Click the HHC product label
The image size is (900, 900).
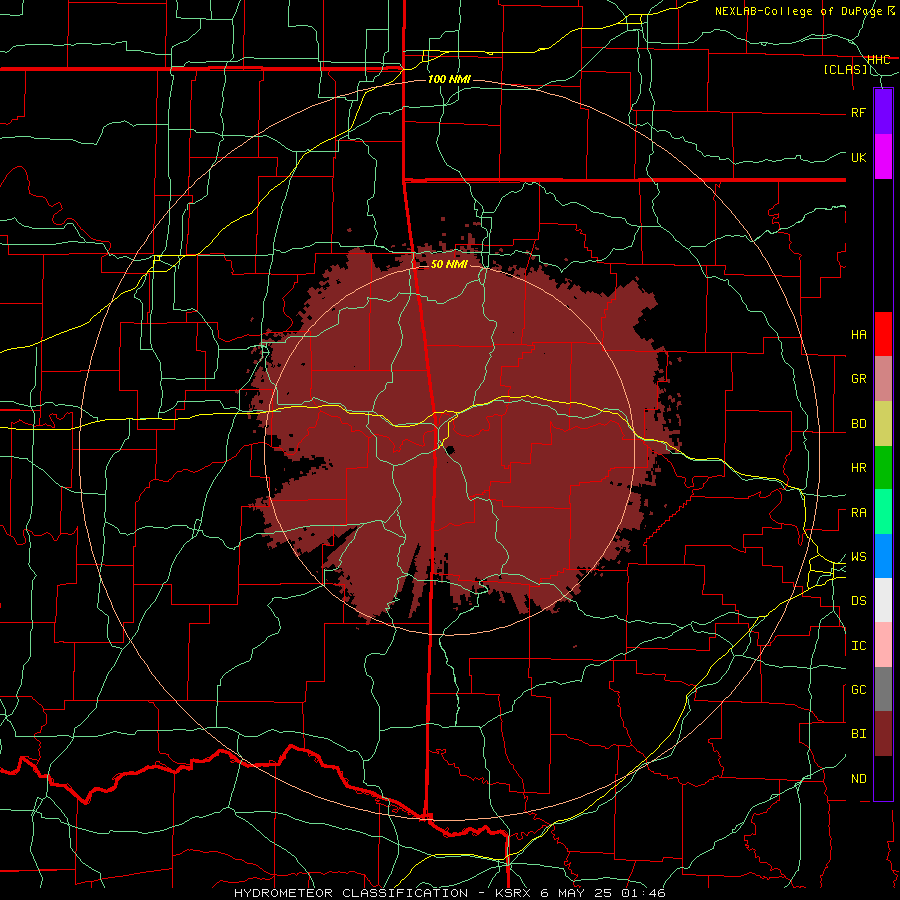tap(878, 60)
